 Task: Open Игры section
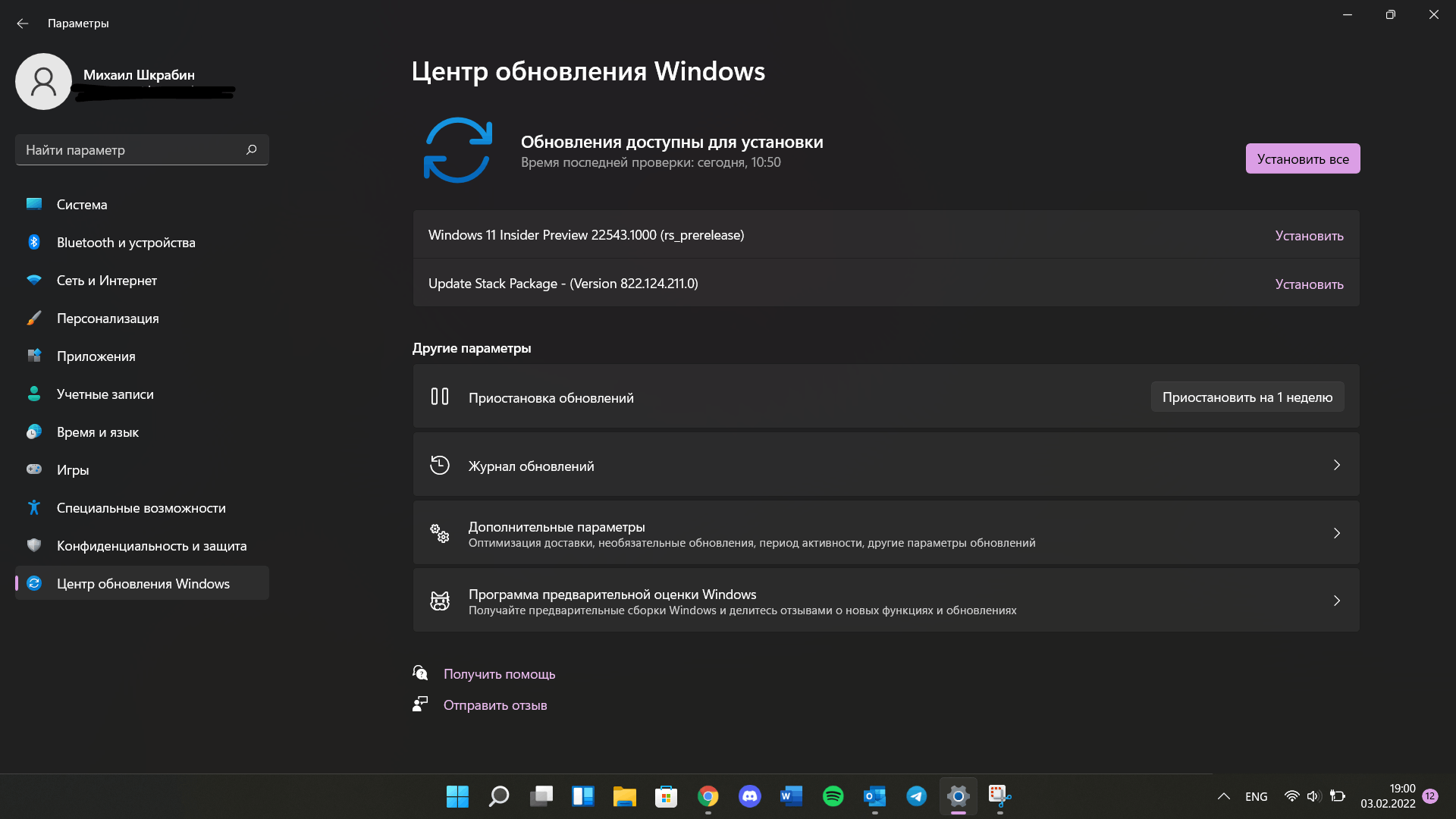[142, 469]
